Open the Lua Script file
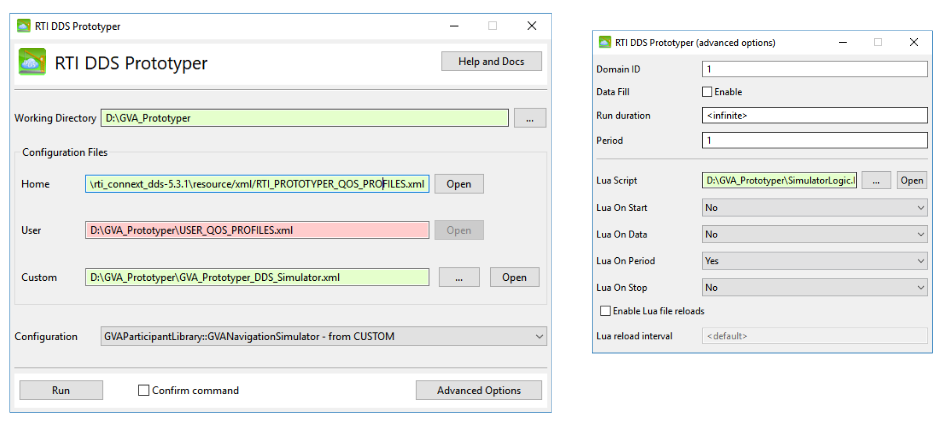Viewport: 951px width, 429px height. point(912,180)
